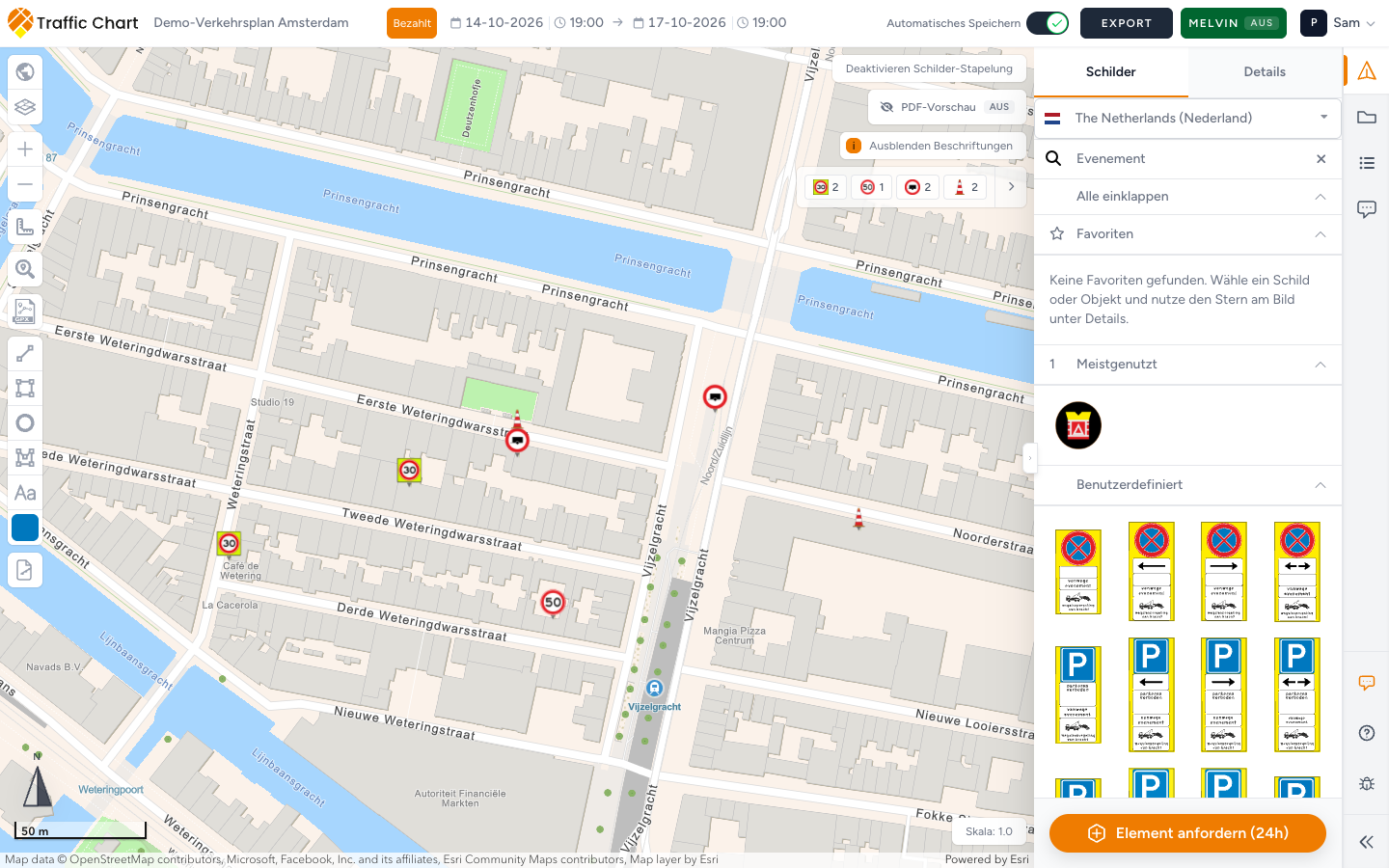Viewport: 1389px width, 868px height.
Task: Open the map layers panel
Action: (x=25, y=107)
